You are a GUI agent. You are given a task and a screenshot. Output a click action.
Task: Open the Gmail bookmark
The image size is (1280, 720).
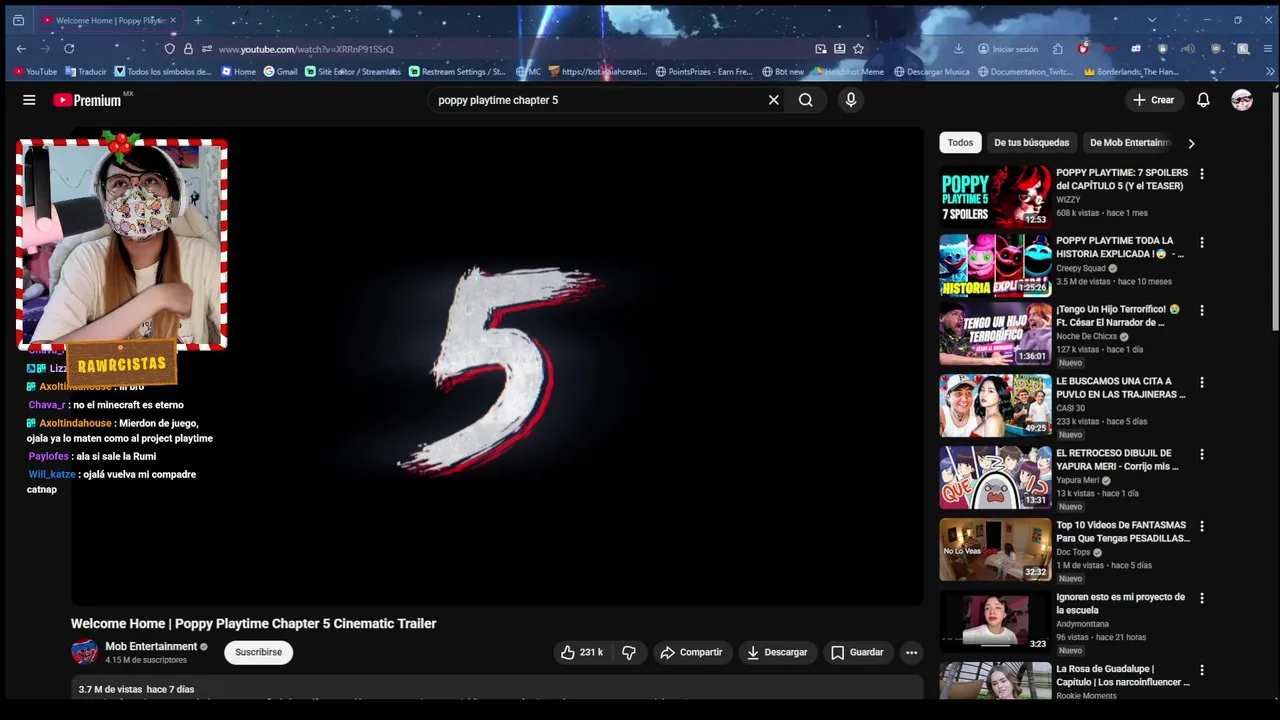(x=280, y=72)
